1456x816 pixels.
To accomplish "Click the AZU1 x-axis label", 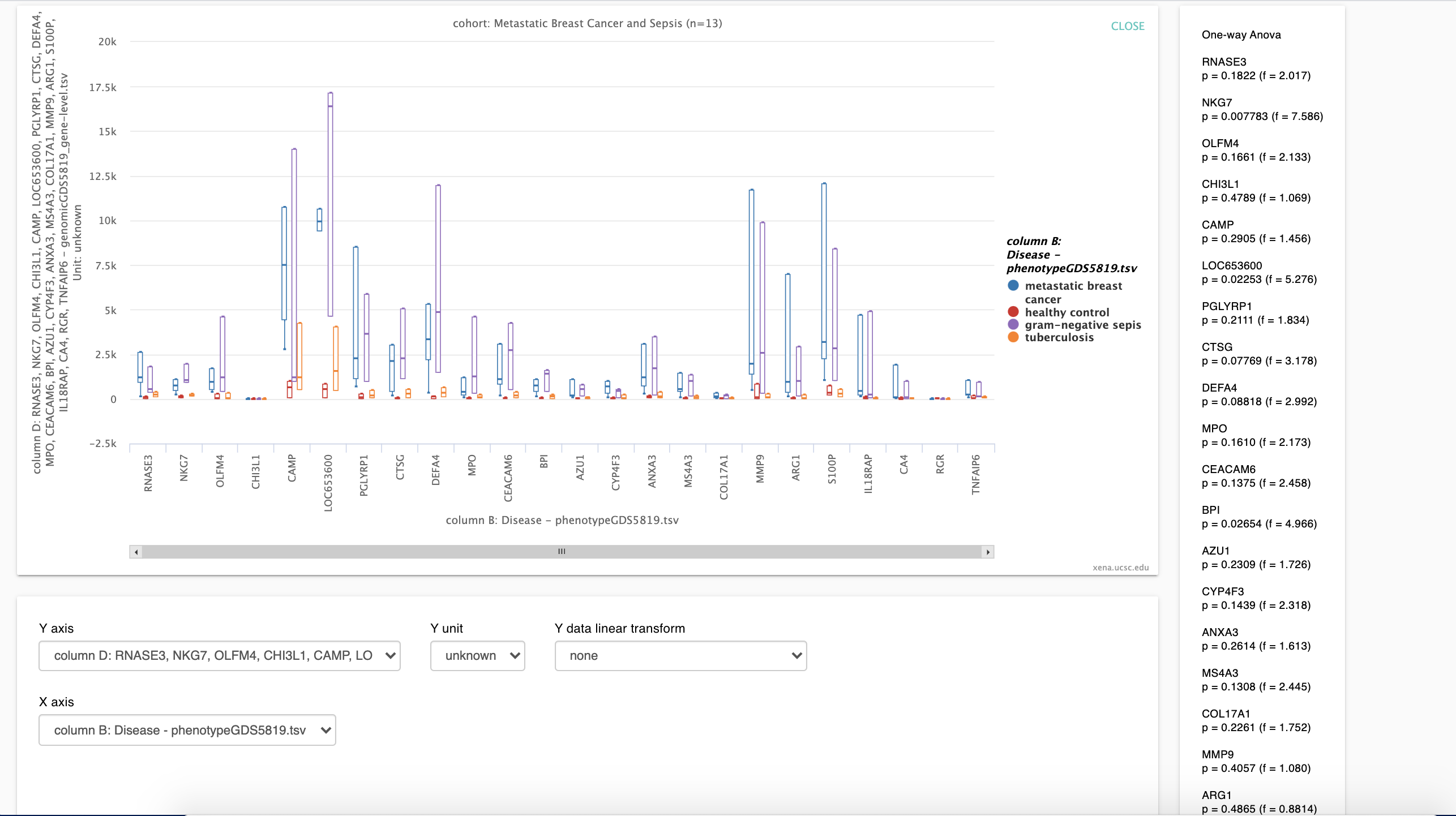I will pos(580,467).
